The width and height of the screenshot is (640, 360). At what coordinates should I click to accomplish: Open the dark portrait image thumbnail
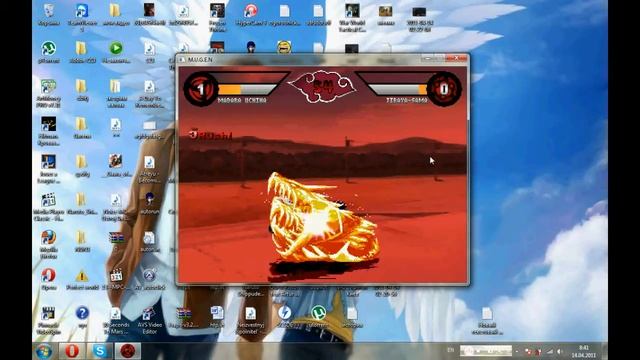tap(149, 11)
